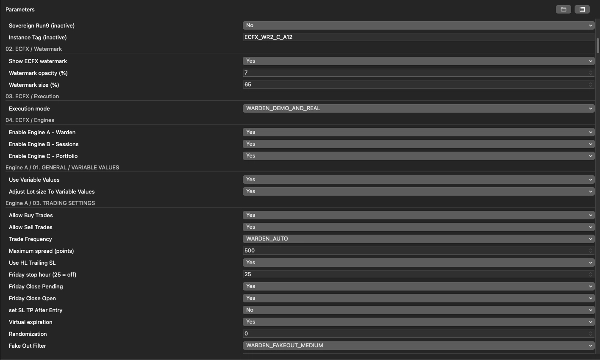This screenshot has height=360, width=600.
Task: Open the Show ECFX watermark dropdown
Action: click(x=419, y=61)
